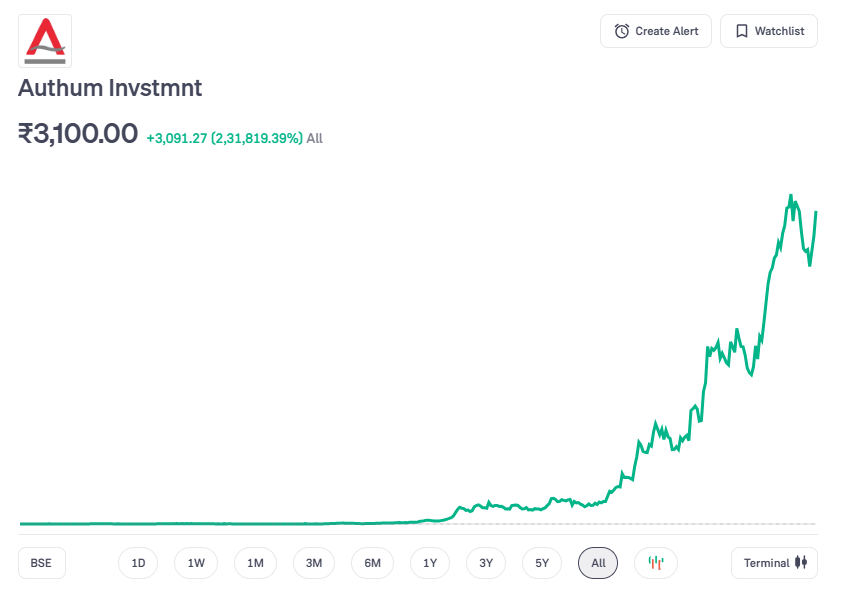This screenshot has height=605, width=843.
Task: Click the peak of the price line
Action: tap(791, 196)
